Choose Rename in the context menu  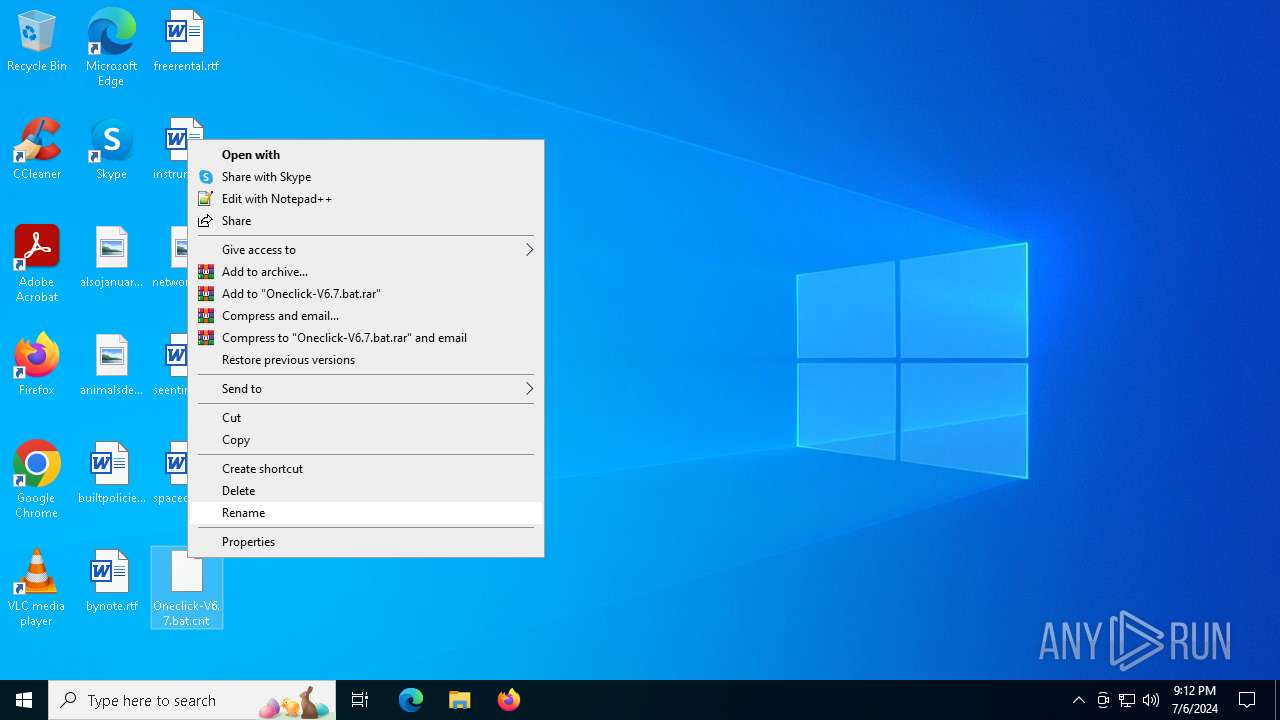click(x=366, y=513)
